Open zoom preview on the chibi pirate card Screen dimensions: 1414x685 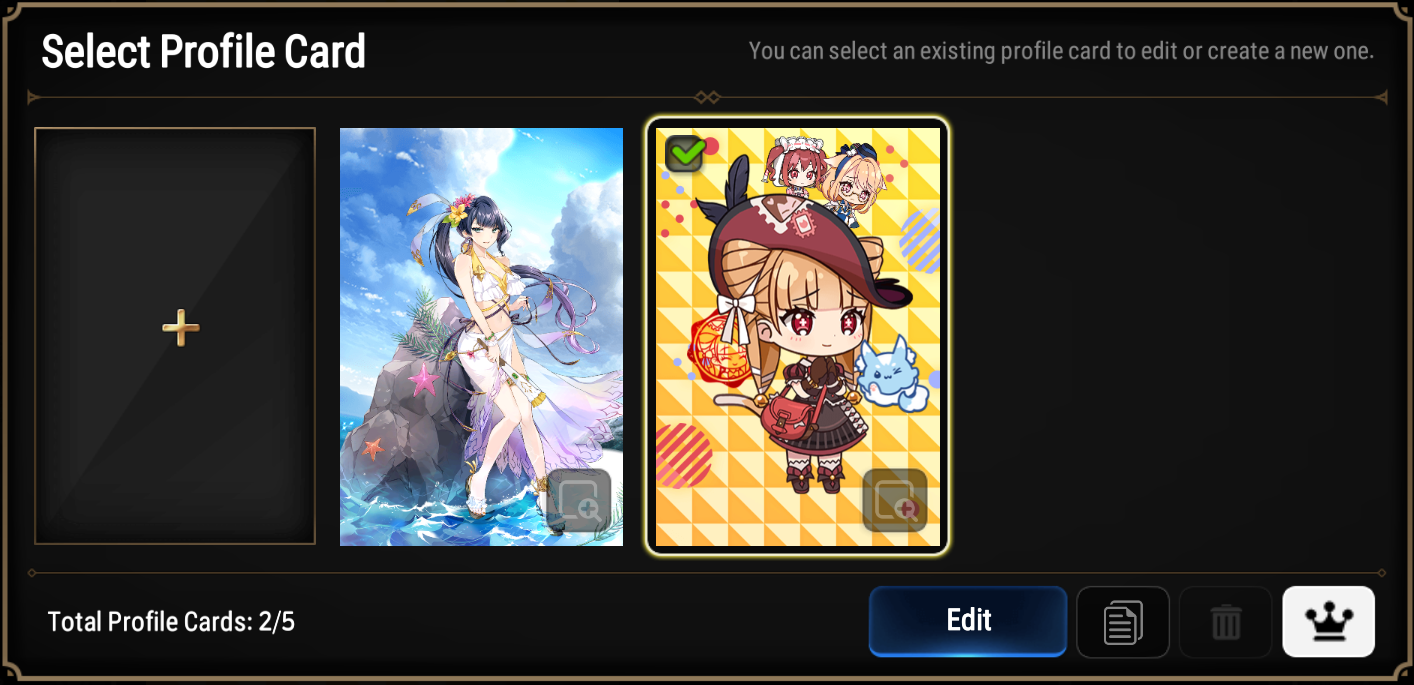coord(895,501)
